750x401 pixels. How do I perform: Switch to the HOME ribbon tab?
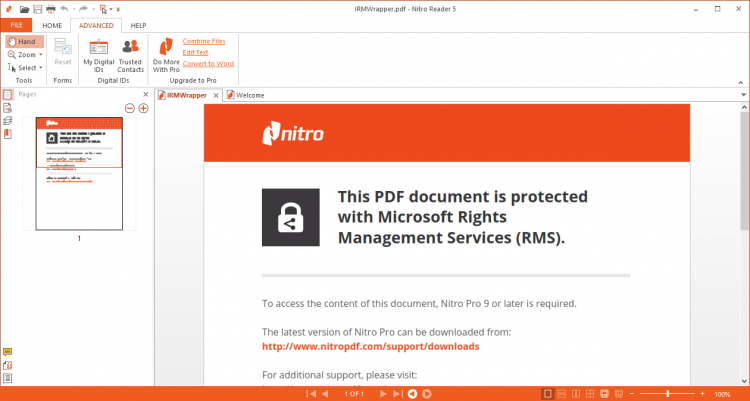coord(52,25)
